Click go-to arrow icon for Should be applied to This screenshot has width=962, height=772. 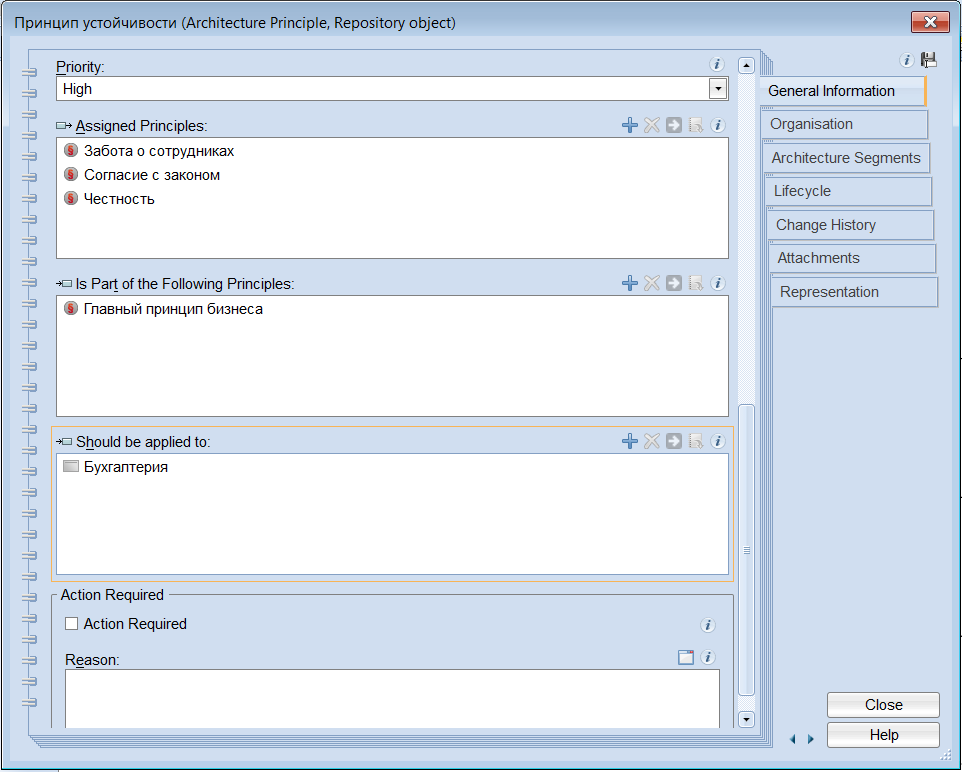674,441
